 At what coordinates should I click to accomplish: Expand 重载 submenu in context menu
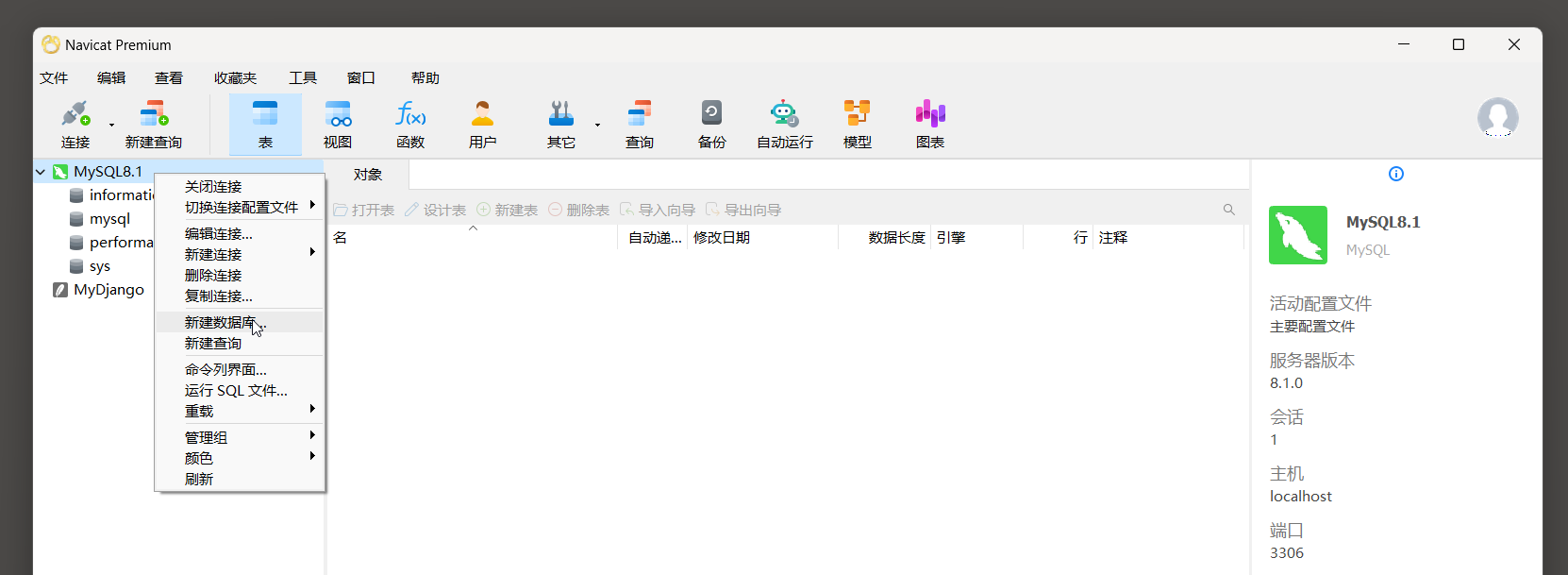tap(240, 412)
